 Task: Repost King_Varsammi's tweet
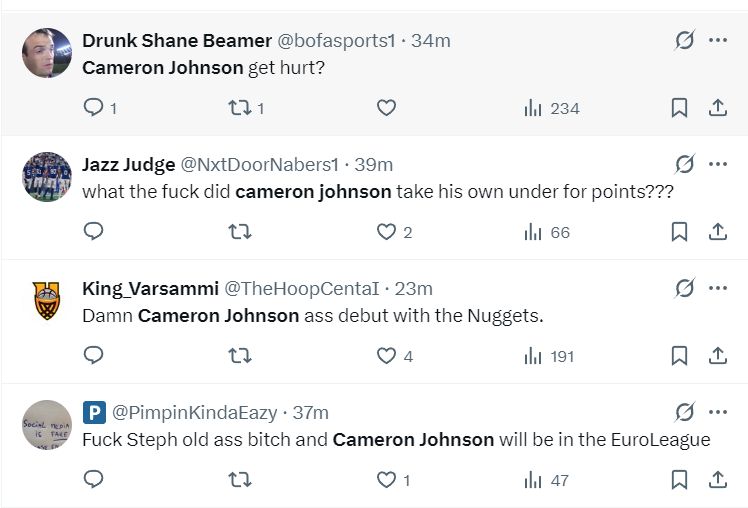(240, 356)
